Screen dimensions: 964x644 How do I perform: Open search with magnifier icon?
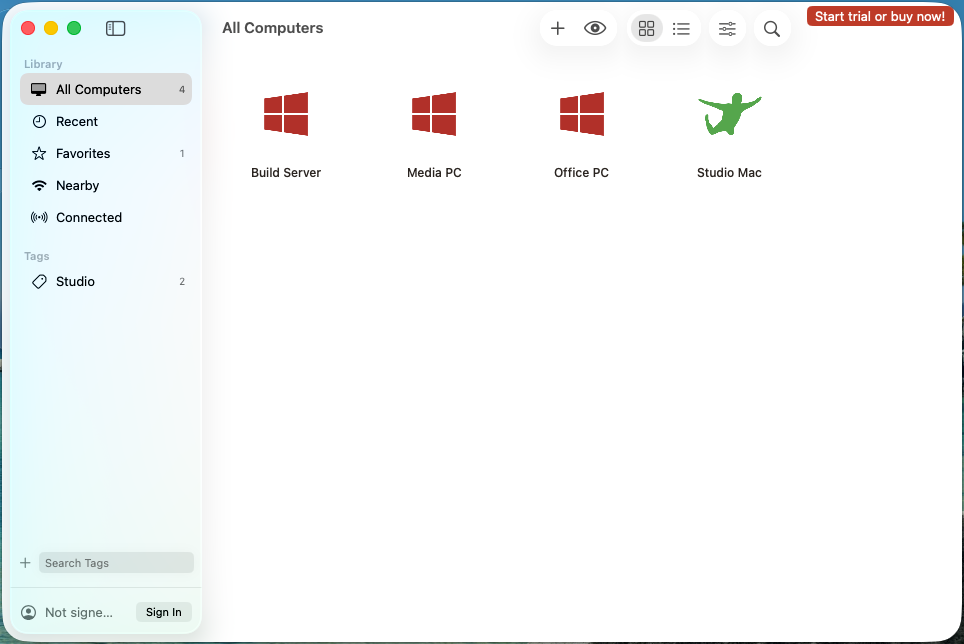click(x=772, y=28)
